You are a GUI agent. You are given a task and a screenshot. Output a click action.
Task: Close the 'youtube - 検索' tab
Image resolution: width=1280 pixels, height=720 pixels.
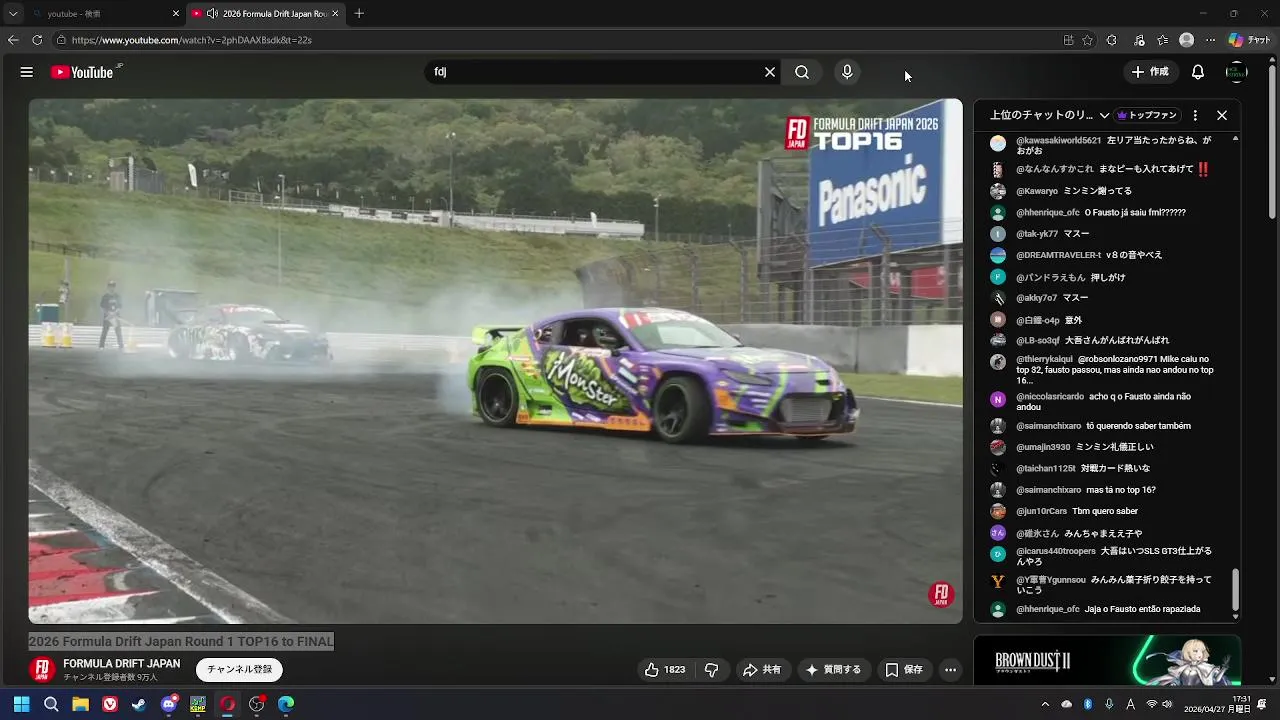click(176, 14)
